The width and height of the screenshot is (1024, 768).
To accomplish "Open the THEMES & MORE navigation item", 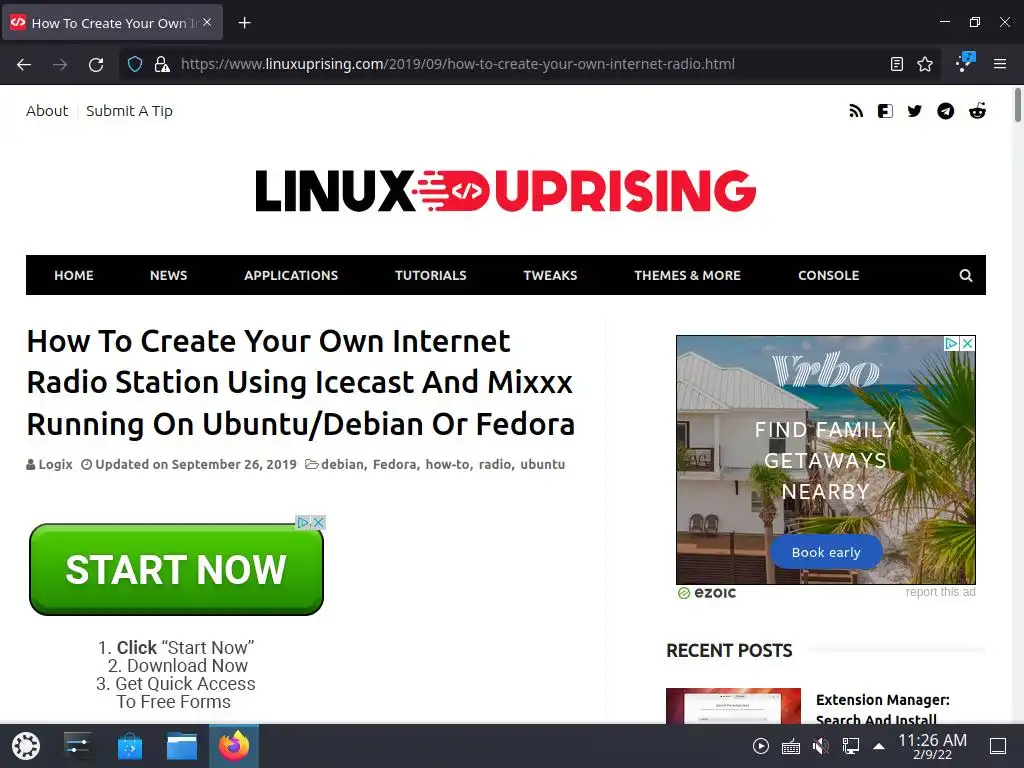I will pyautogui.click(x=688, y=276).
